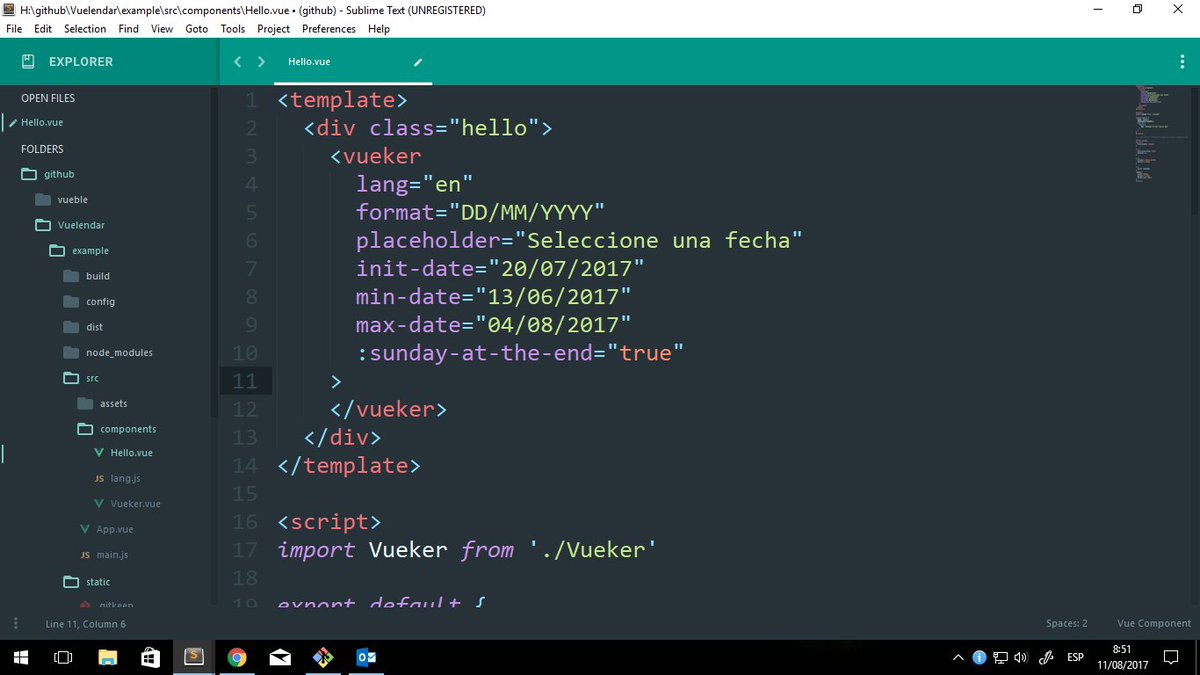Open File Explorer from the taskbar
This screenshot has width=1200, height=675.
tap(107, 657)
